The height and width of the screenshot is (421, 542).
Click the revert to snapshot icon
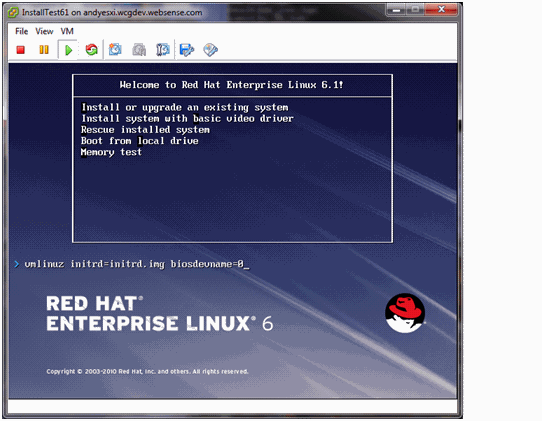click(139, 50)
